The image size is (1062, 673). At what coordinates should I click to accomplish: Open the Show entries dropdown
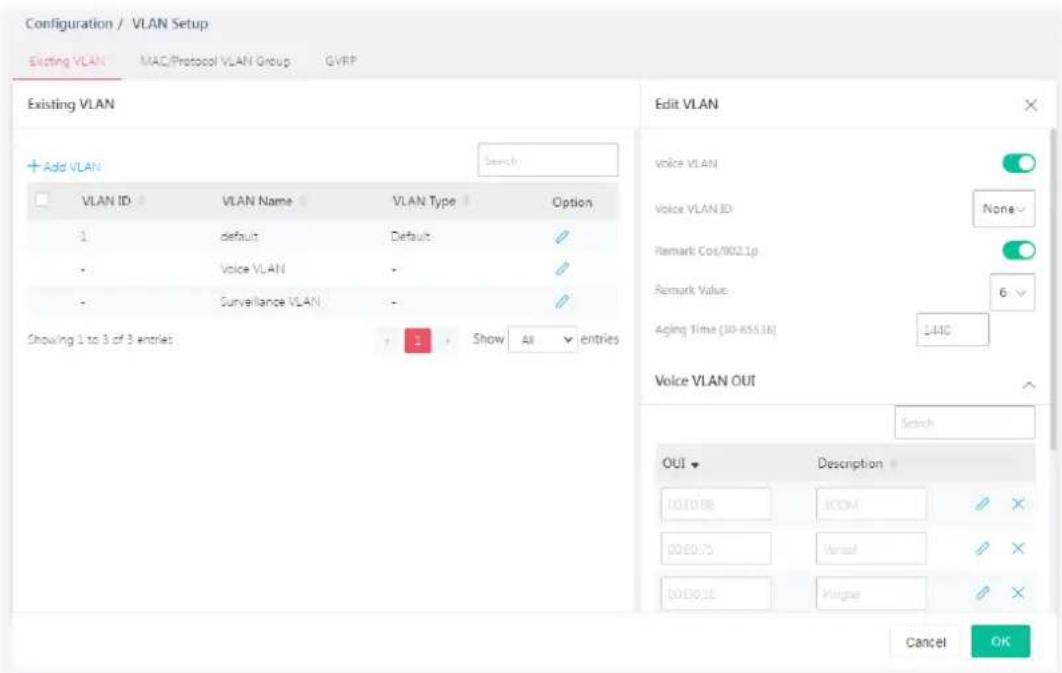coord(543,339)
